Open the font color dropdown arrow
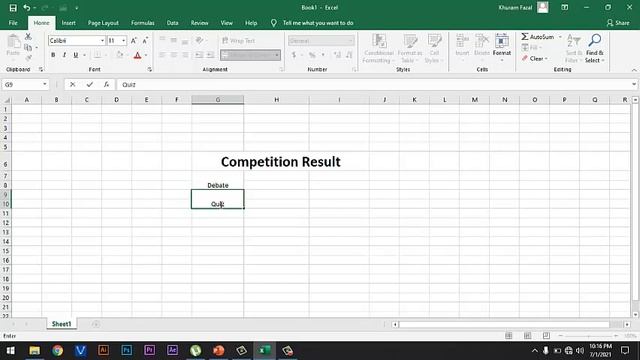Viewport: 640px width, 360px height. [146, 55]
